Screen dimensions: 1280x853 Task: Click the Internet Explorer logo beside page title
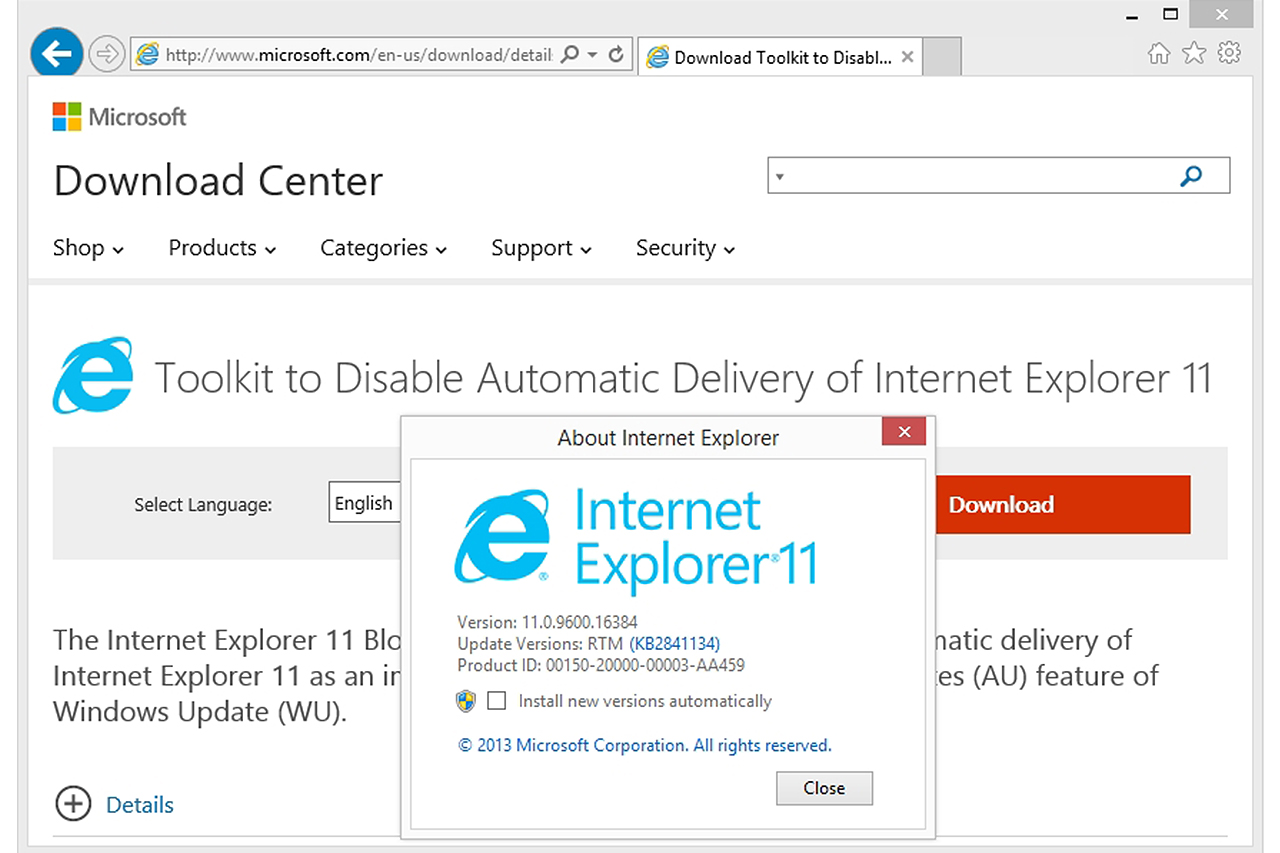(x=92, y=376)
